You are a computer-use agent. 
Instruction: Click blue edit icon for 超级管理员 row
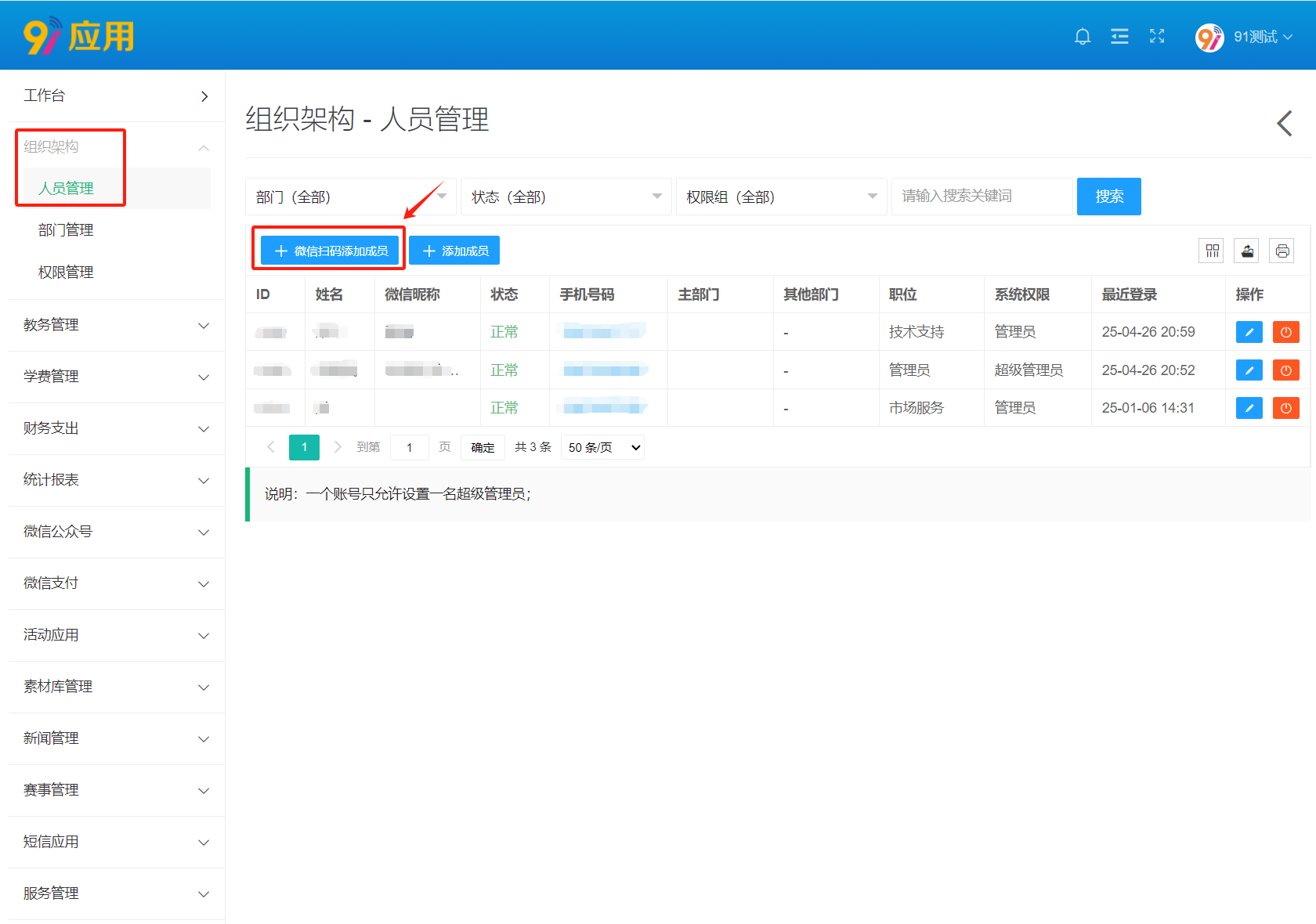1249,370
